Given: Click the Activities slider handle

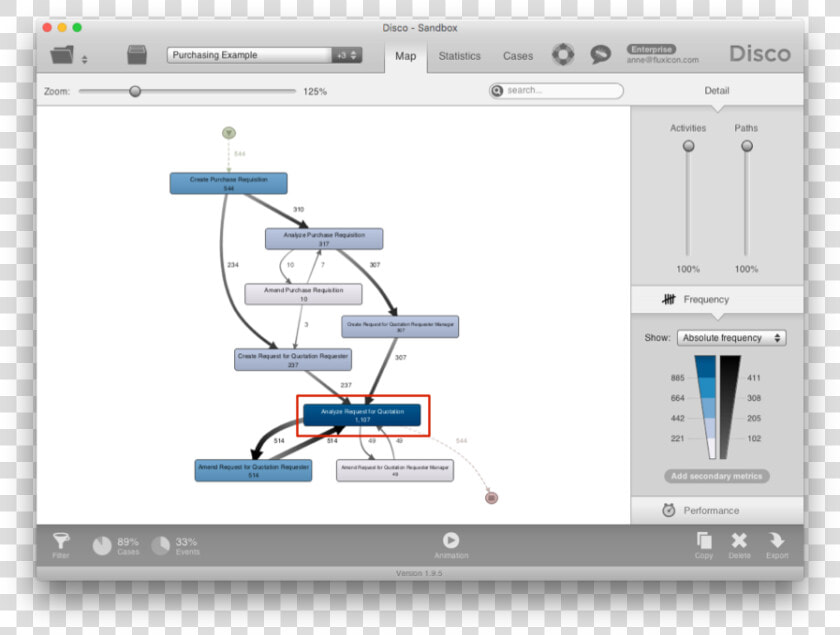Looking at the screenshot, I should pos(688,146).
